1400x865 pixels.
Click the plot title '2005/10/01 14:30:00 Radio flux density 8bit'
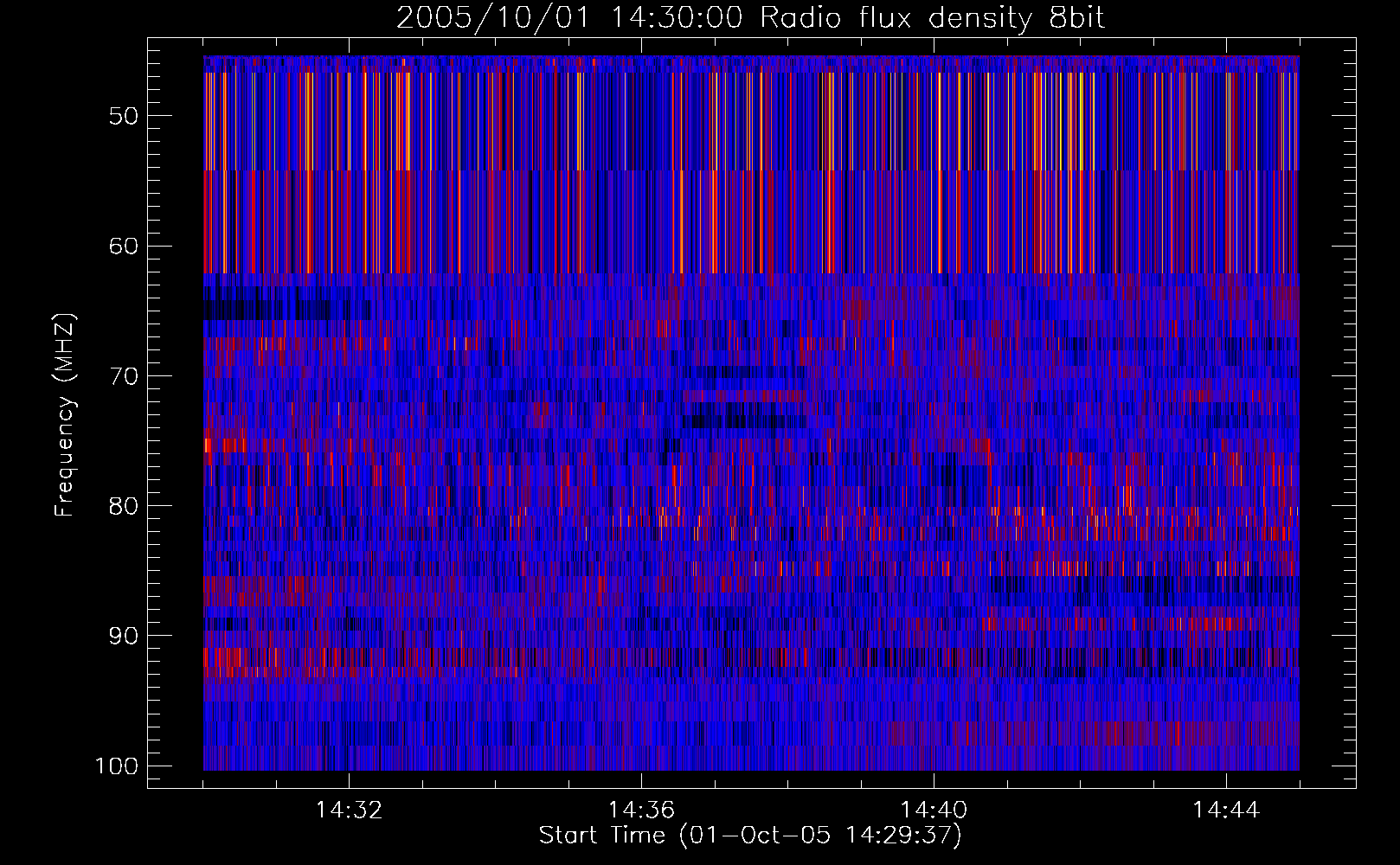tap(750, 18)
